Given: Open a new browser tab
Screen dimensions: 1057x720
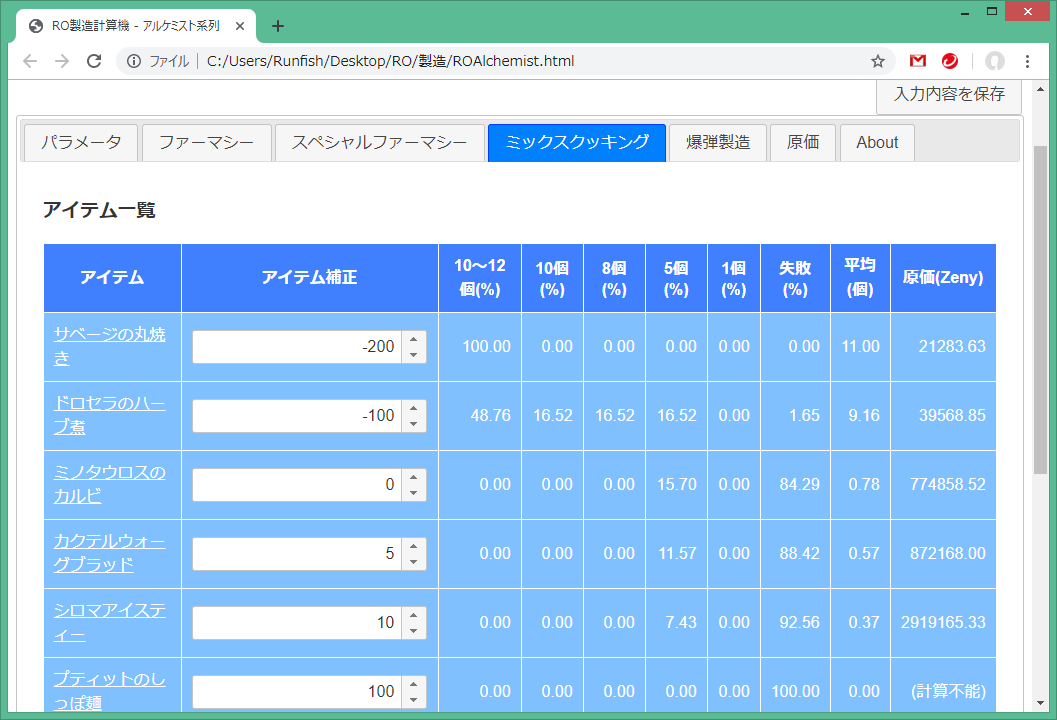Looking at the screenshot, I should tap(278, 26).
